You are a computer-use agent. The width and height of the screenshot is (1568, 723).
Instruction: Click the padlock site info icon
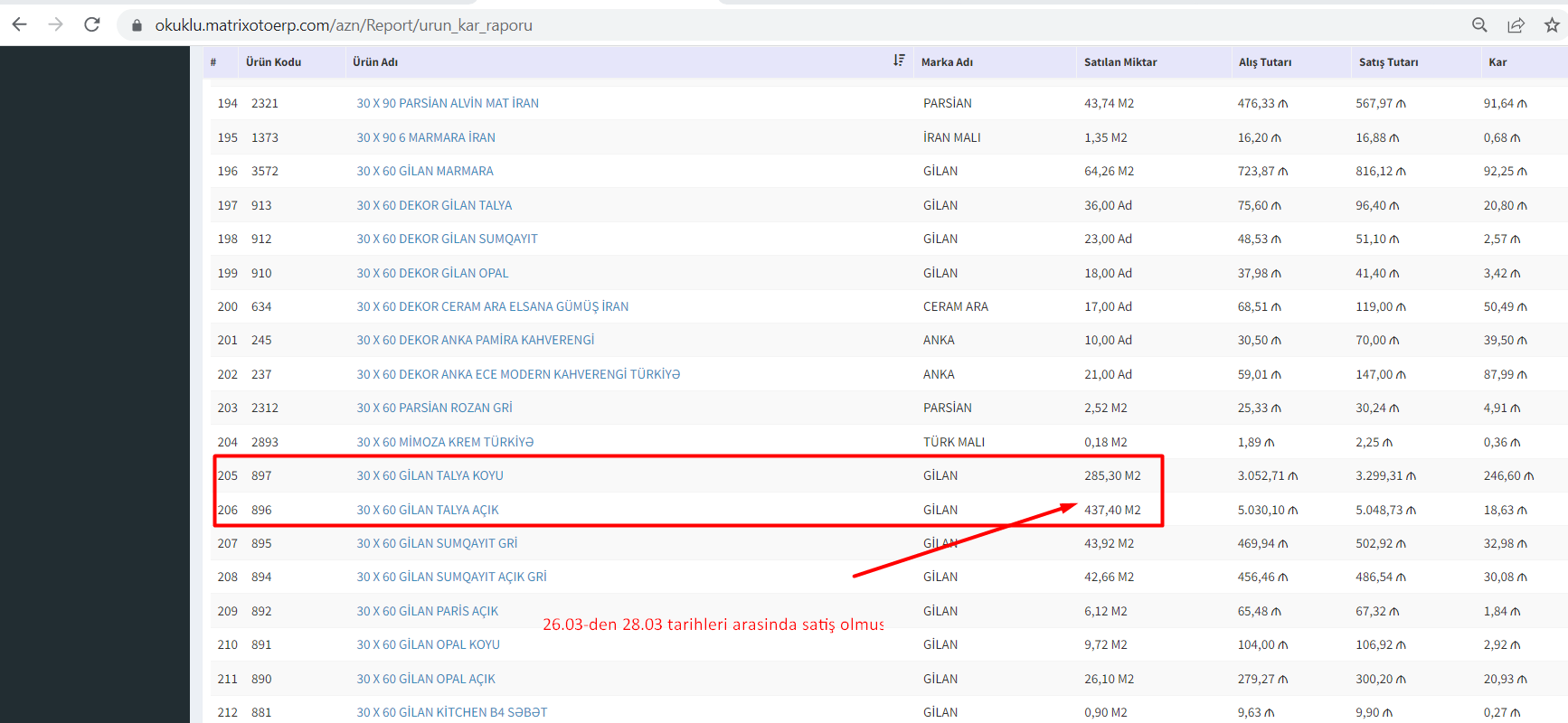click(137, 25)
